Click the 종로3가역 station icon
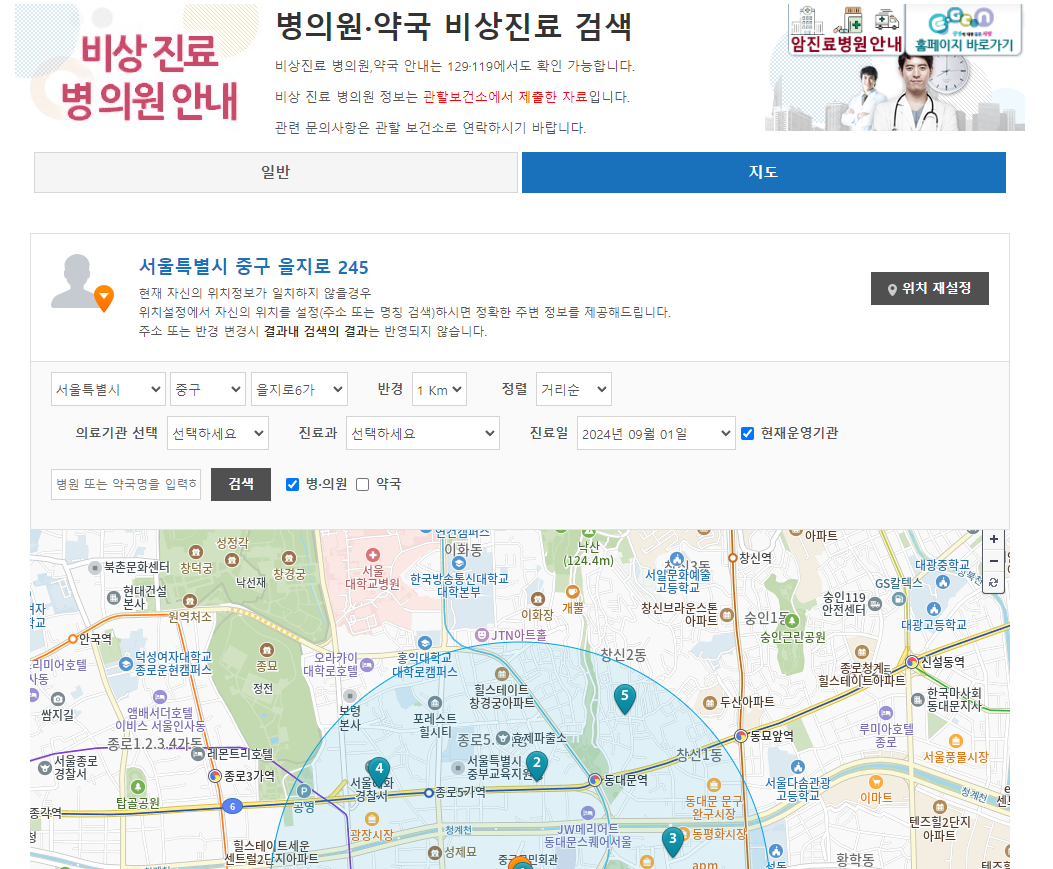 pos(215,776)
